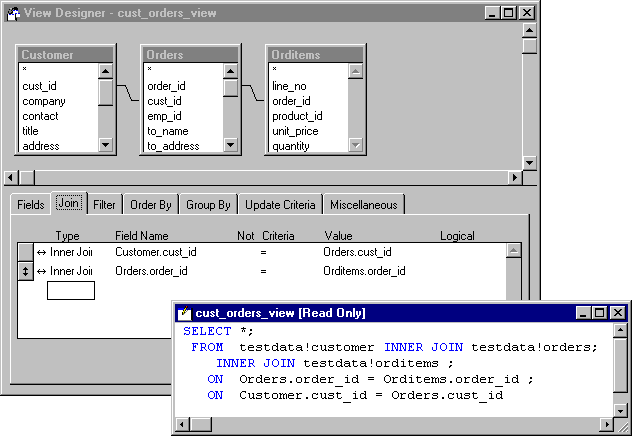This screenshot has height=436, width=632.
Task: Click the empty Type box for a new join
Action: [x=71, y=291]
